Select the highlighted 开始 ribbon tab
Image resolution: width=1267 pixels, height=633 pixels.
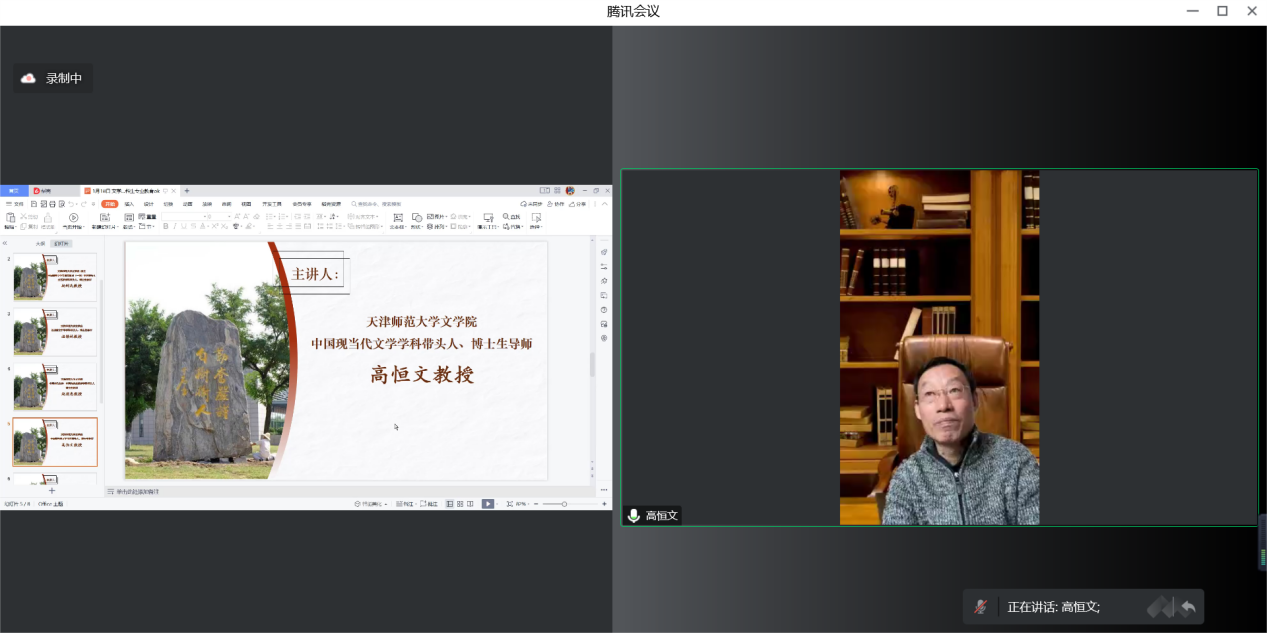click(110, 204)
